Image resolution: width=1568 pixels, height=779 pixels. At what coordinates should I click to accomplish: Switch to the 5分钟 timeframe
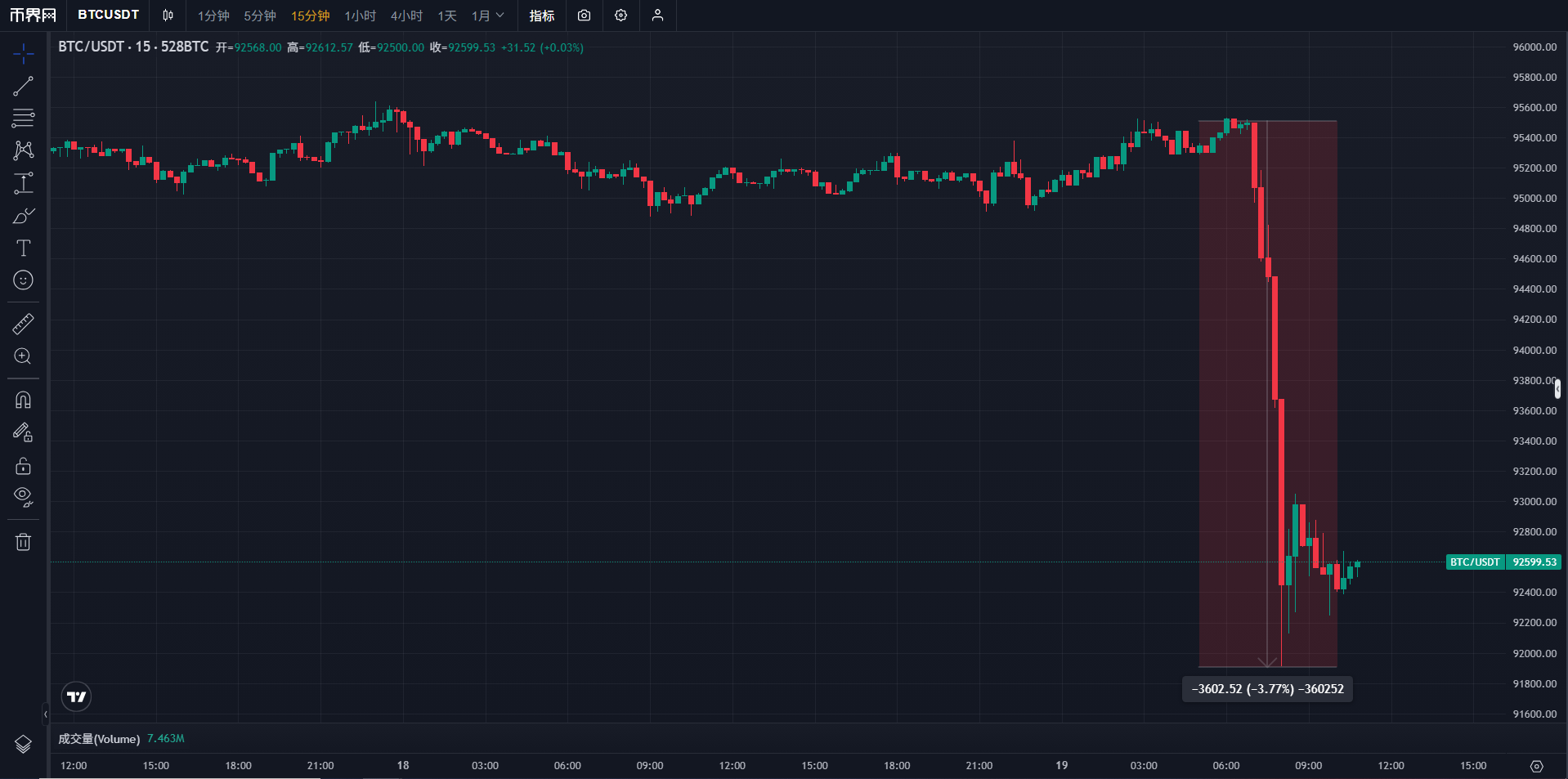[x=260, y=16]
